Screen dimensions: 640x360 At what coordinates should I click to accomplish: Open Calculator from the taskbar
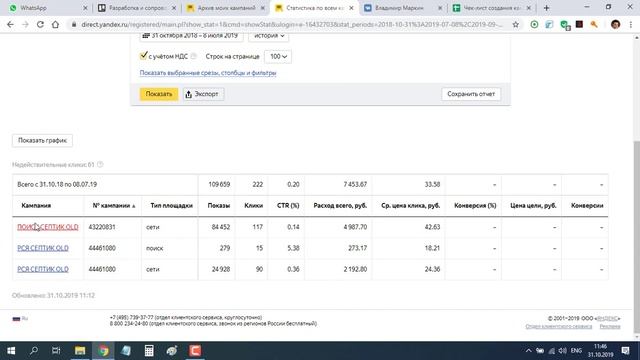[149, 351]
